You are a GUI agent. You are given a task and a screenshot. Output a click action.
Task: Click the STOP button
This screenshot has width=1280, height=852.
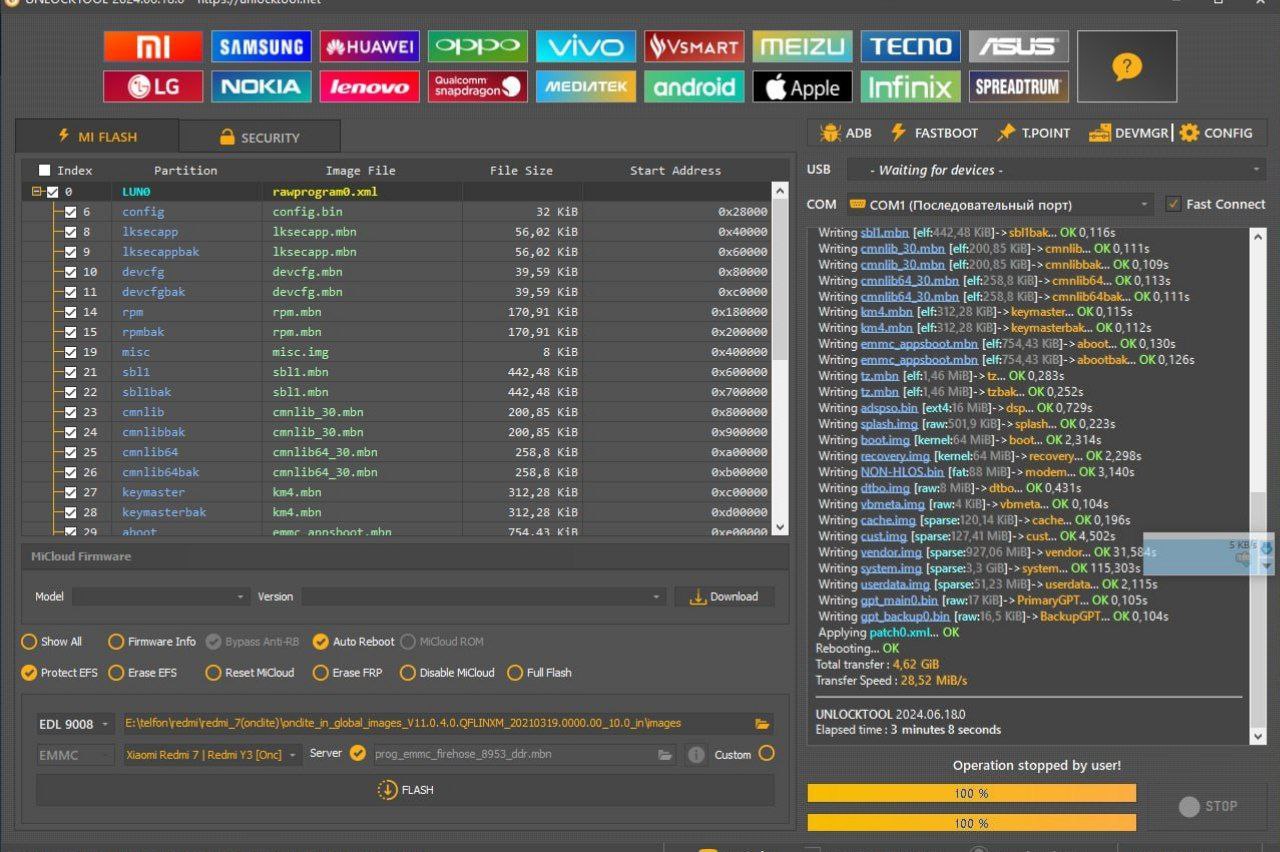tap(1208, 806)
